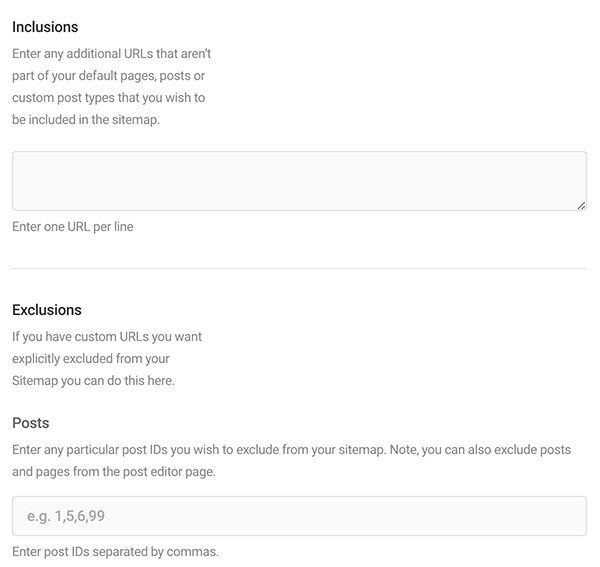
Task: Click the "Enter one URL per line" hint
Action: click(x=73, y=227)
